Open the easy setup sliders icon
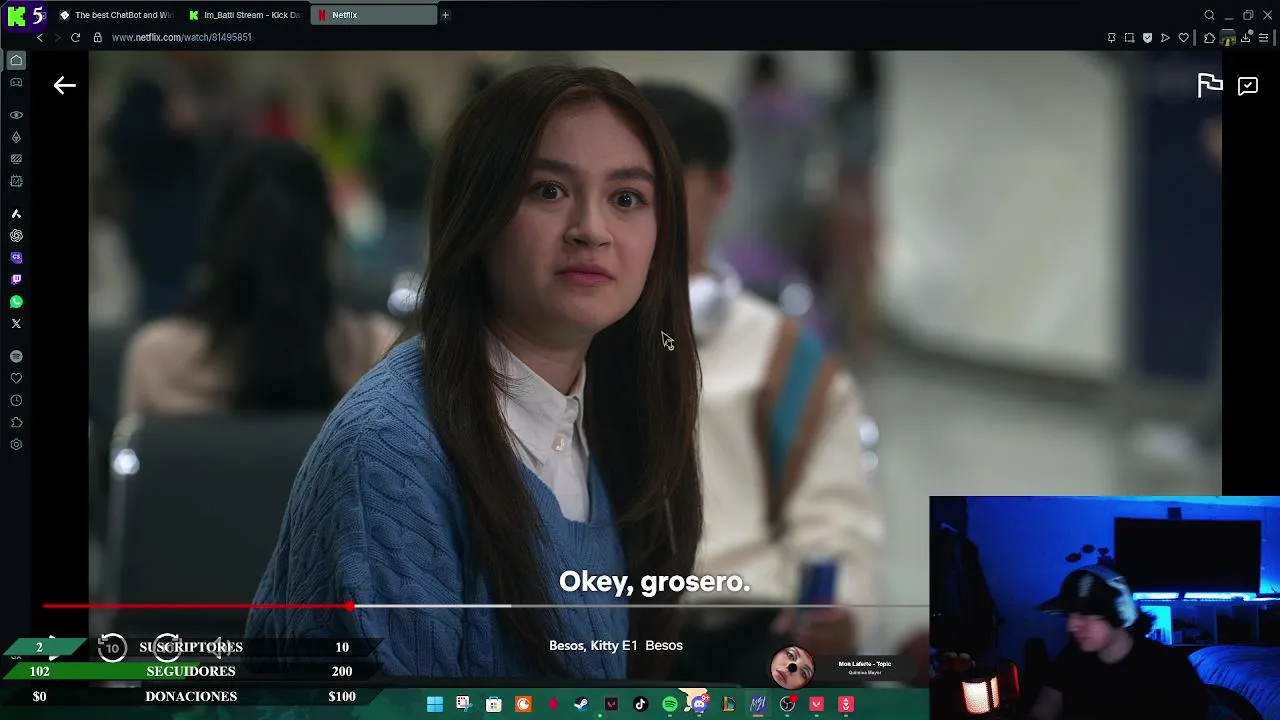The image size is (1280, 720). point(1264,38)
